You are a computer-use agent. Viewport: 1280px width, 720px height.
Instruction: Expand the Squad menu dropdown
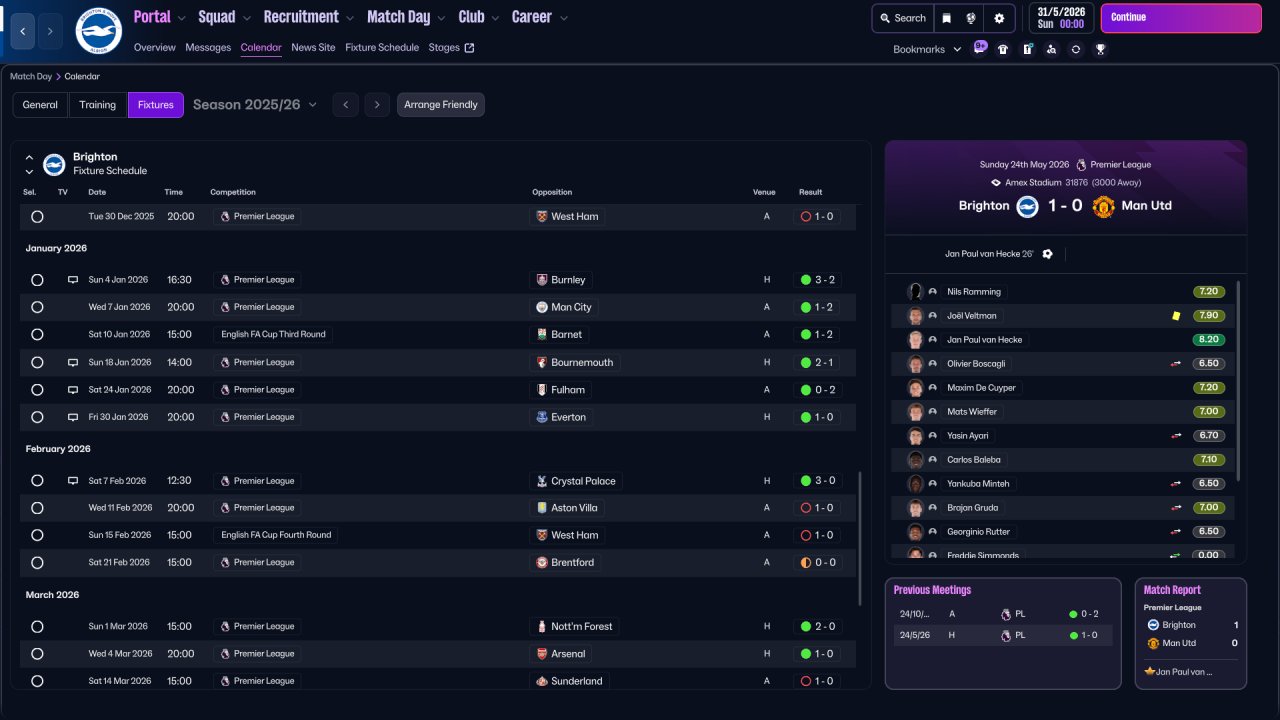246,18
